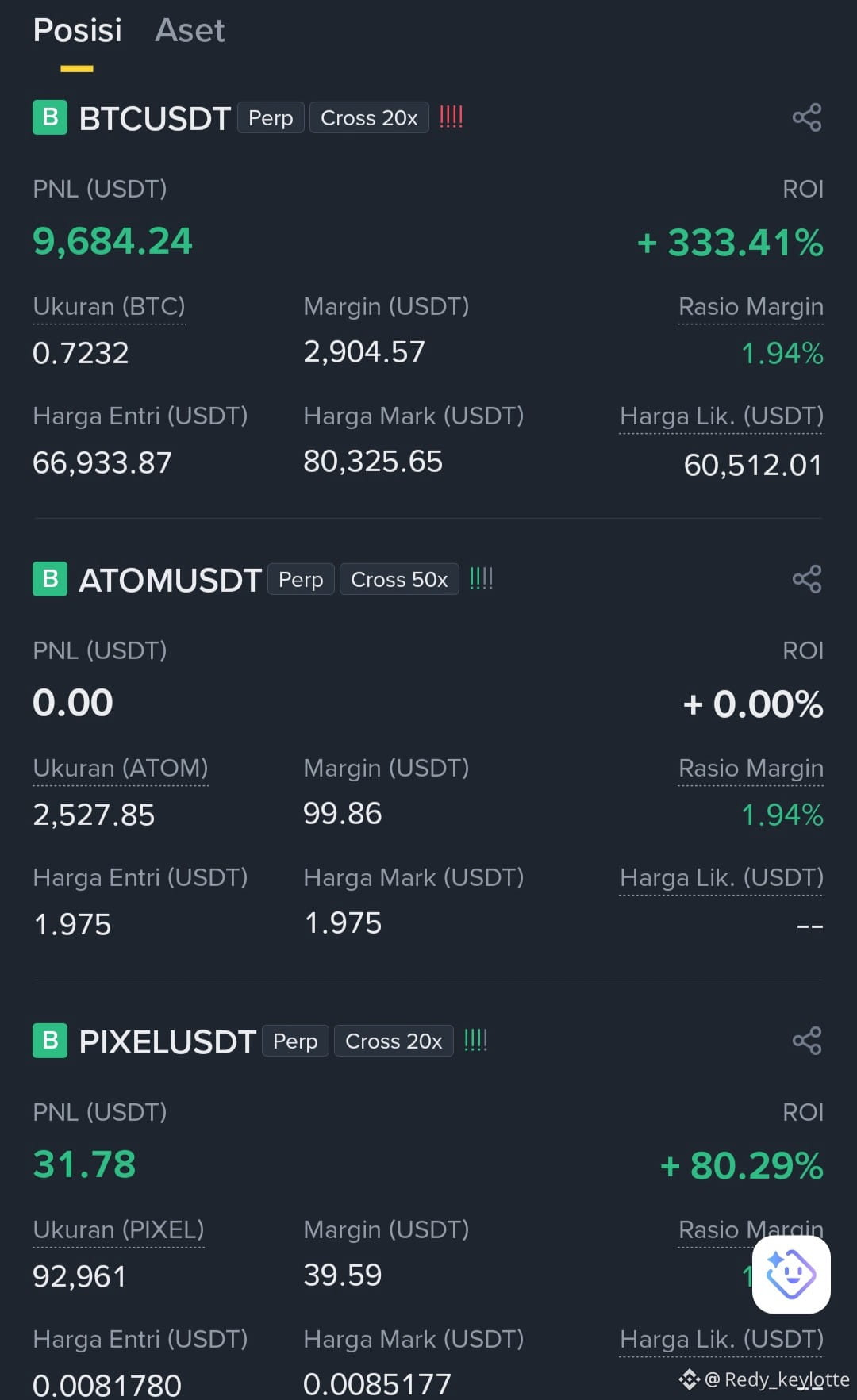Image resolution: width=857 pixels, height=1400 pixels.
Task: Open BTCUSDT Cross 20x leverage setting
Action: (x=369, y=118)
